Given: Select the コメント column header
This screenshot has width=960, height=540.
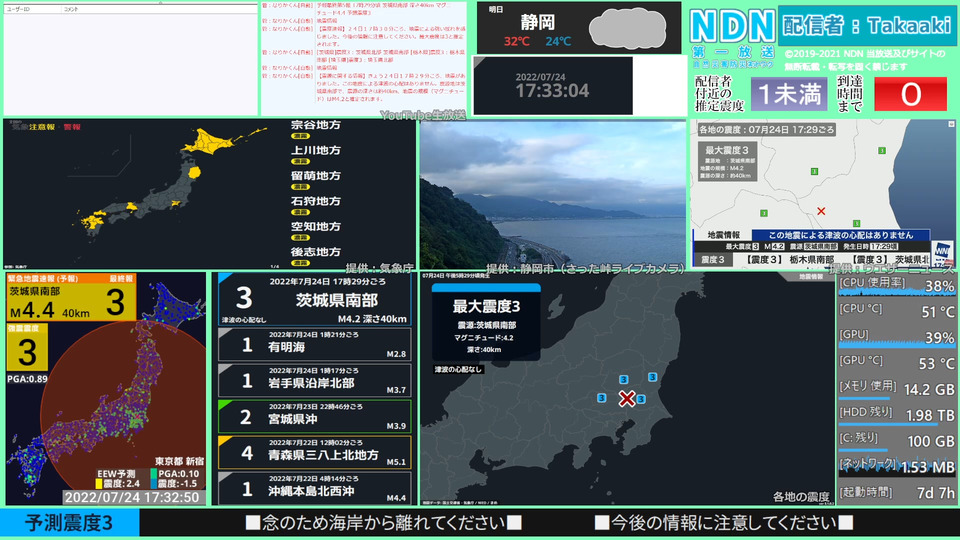Looking at the screenshot, I should point(71,9).
